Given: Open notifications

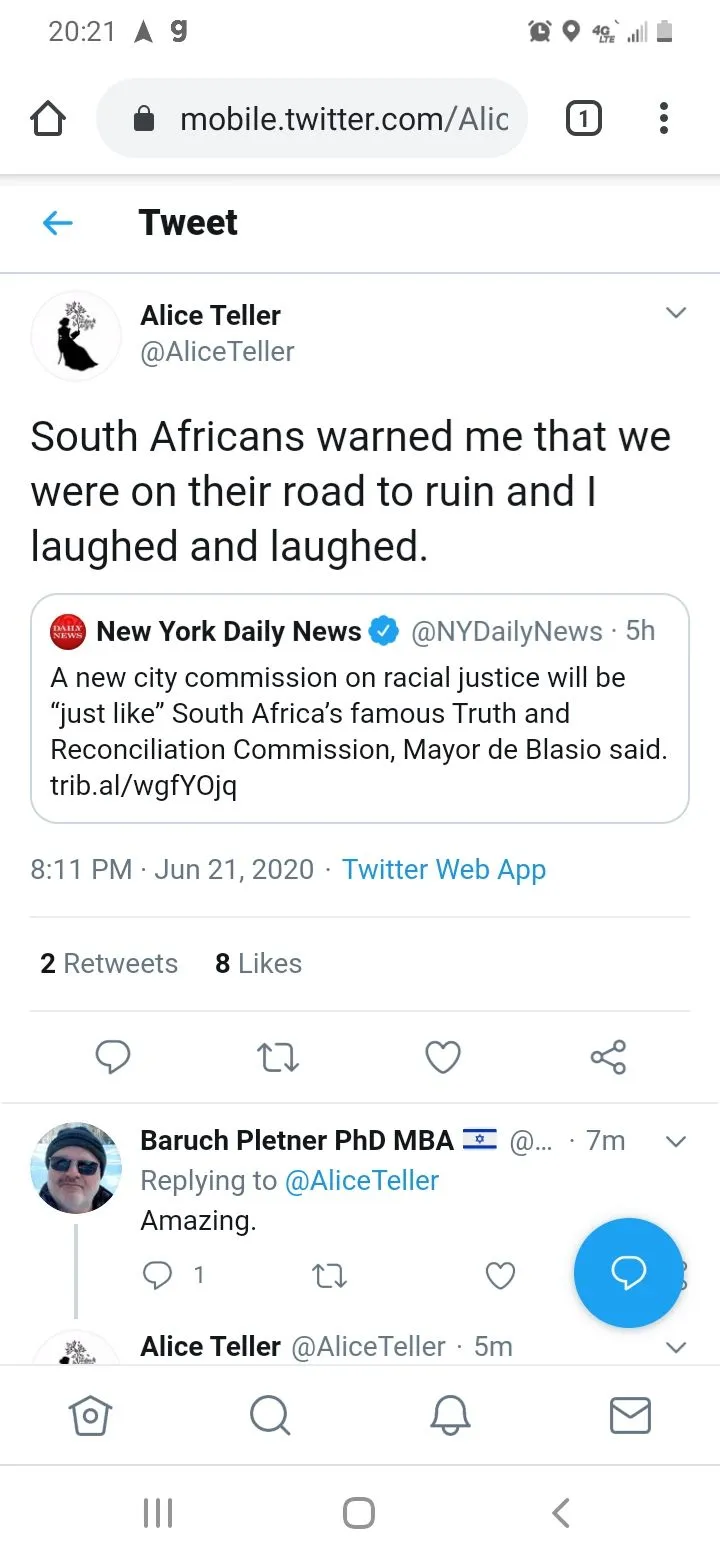Looking at the screenshot, I should (450, 1415).
